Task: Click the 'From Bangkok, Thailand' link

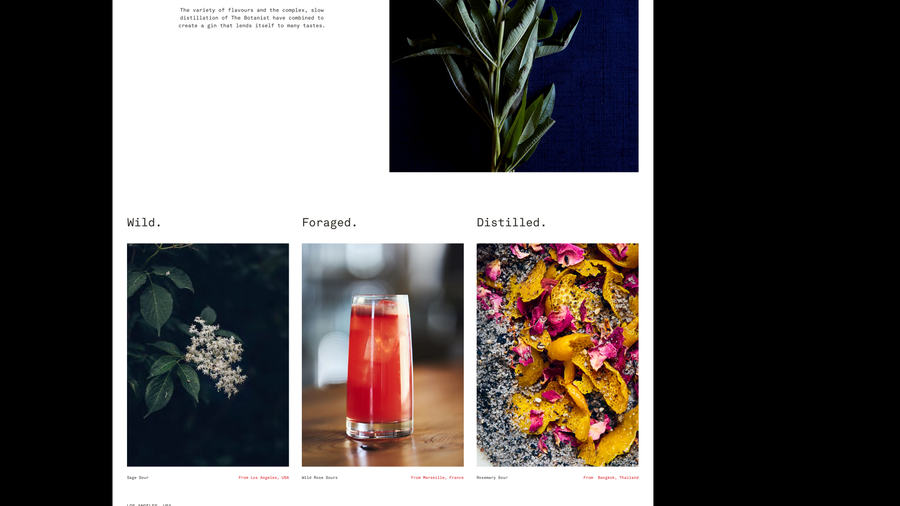Action: (611, 477)
